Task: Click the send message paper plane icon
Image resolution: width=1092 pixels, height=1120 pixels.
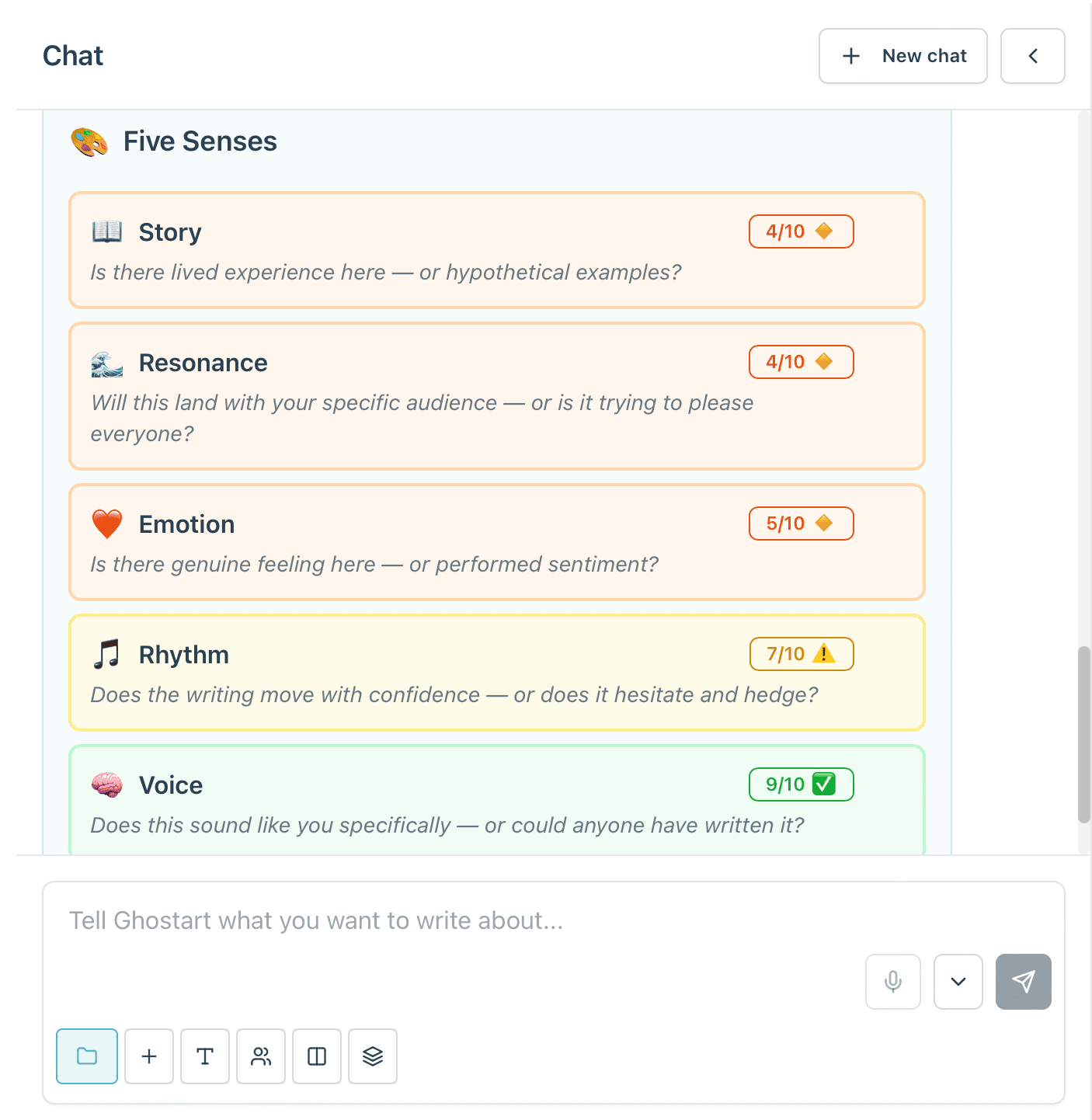Action: 1023,982
